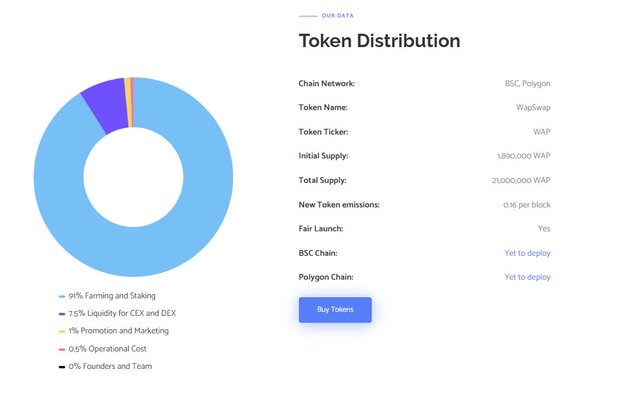This screenshot has width=640, height=410.
Task: Select the '91% Farming and Staking' legend label
Action: click(x=112, y=296)
